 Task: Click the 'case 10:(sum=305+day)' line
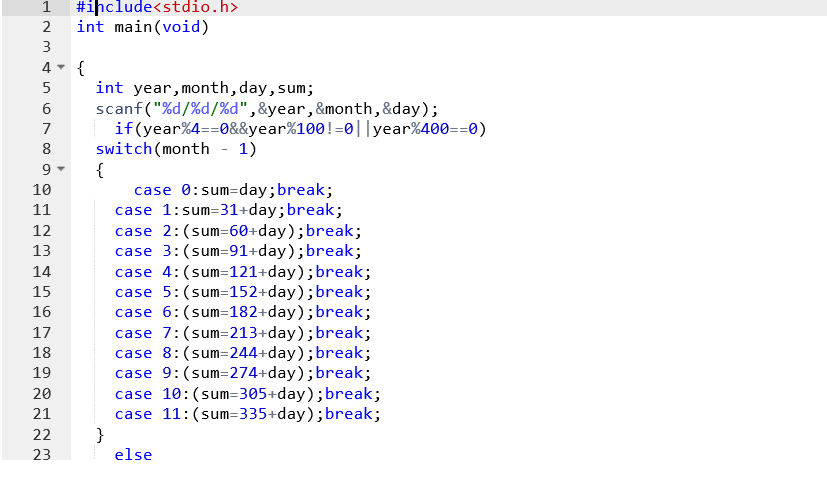(x=248, y=394)
